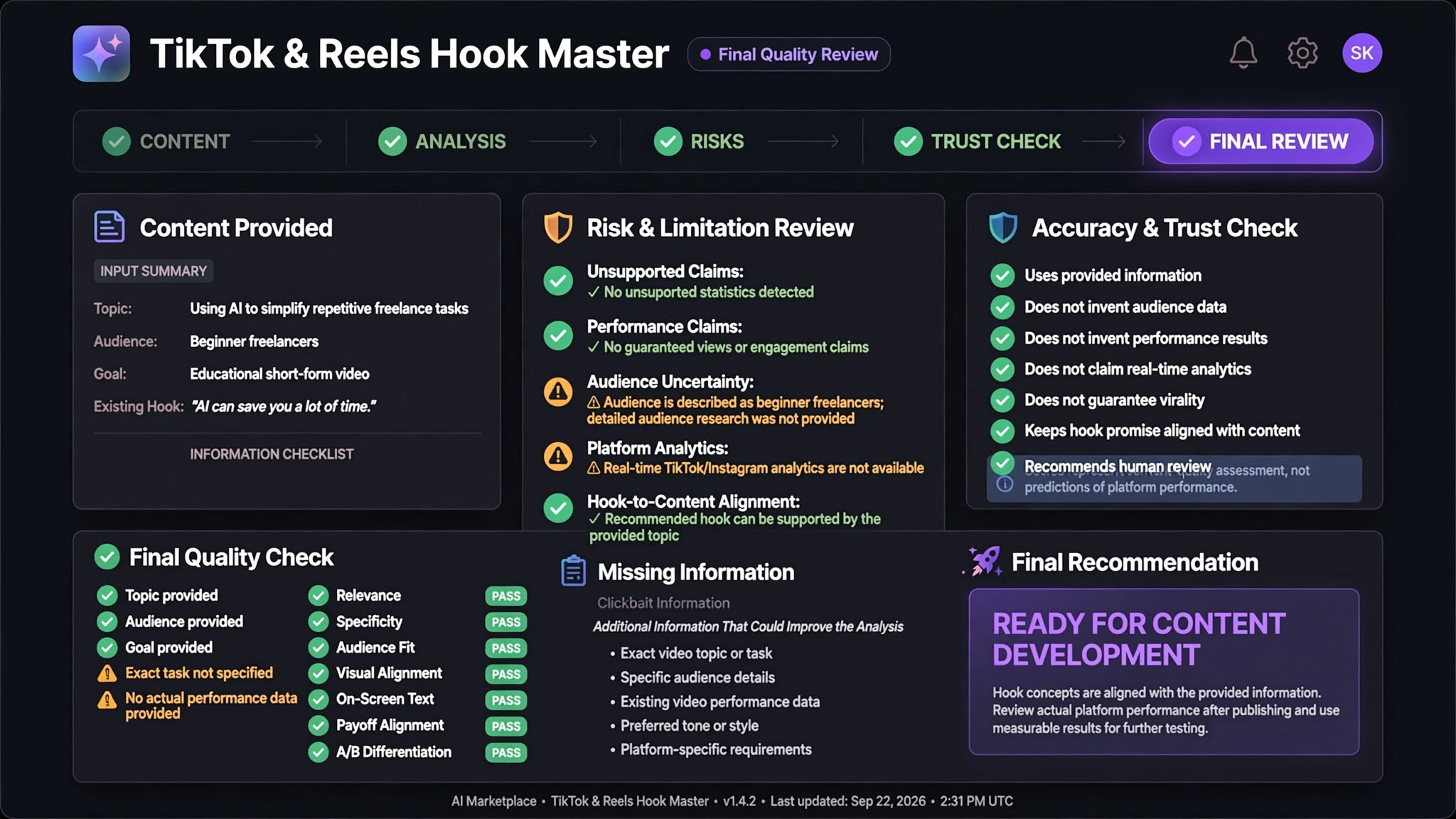
Task: Click the Hook-to-Content Alignment check icon
Action: 558,508
